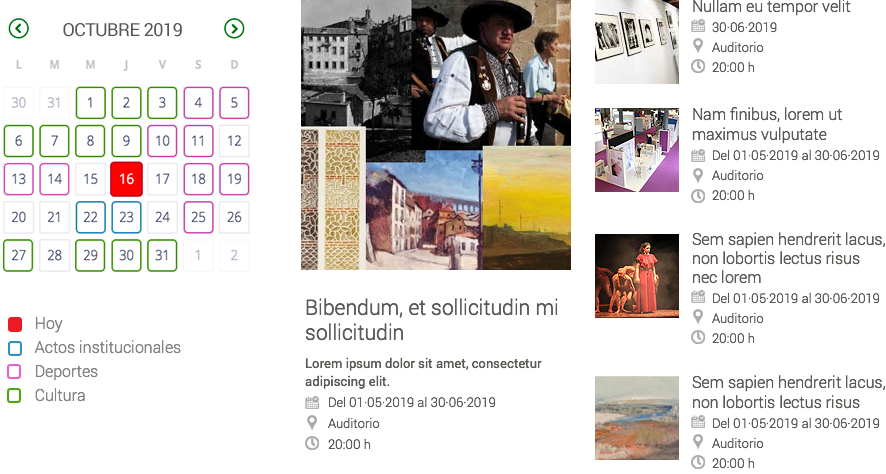Viewport: 886px width, 474px height.
Task: Click the theater performance thumbnail
Action: (636, 276)
